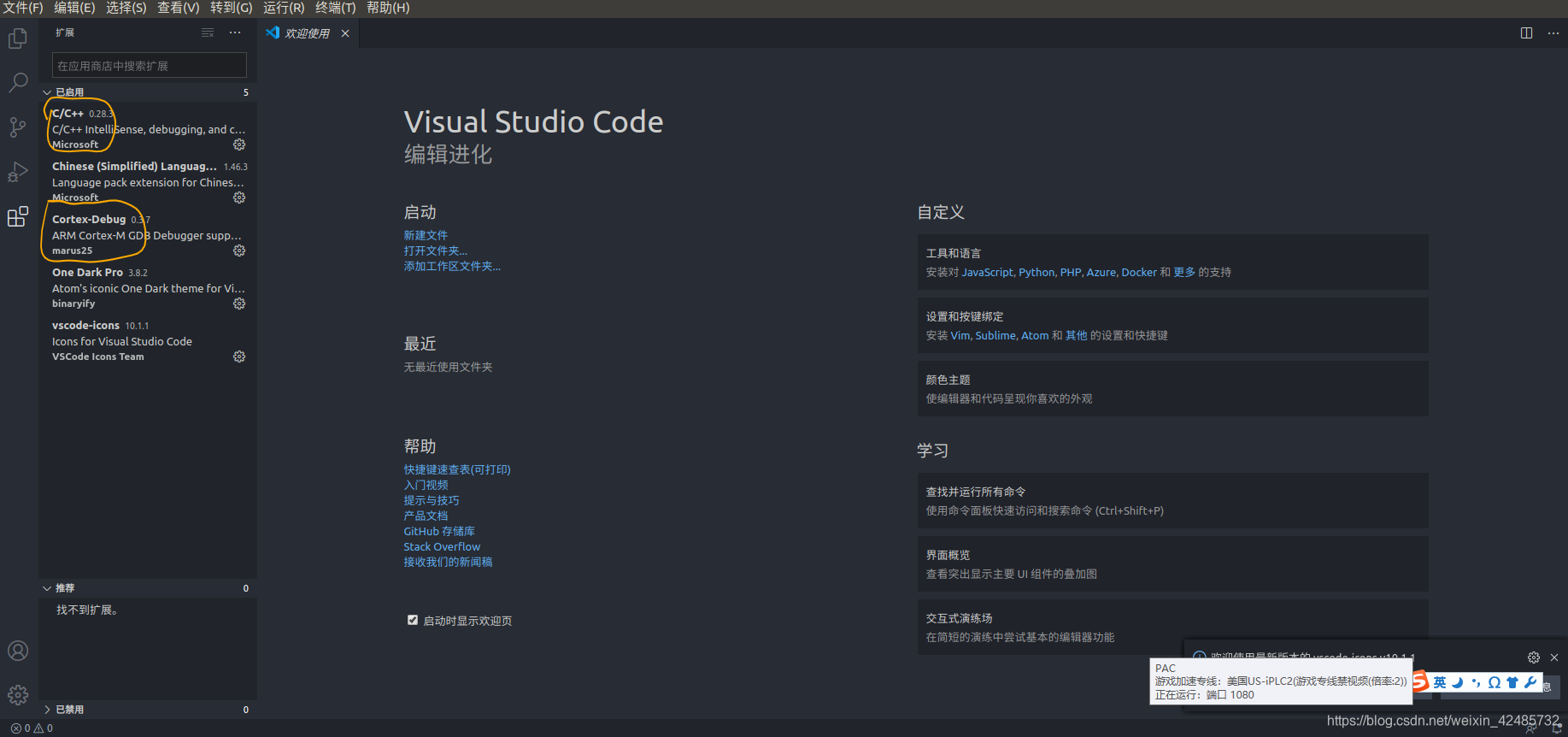Select the 欢迎使用 editor tab
Screen dimensions: 1568x737
(307, 33)
